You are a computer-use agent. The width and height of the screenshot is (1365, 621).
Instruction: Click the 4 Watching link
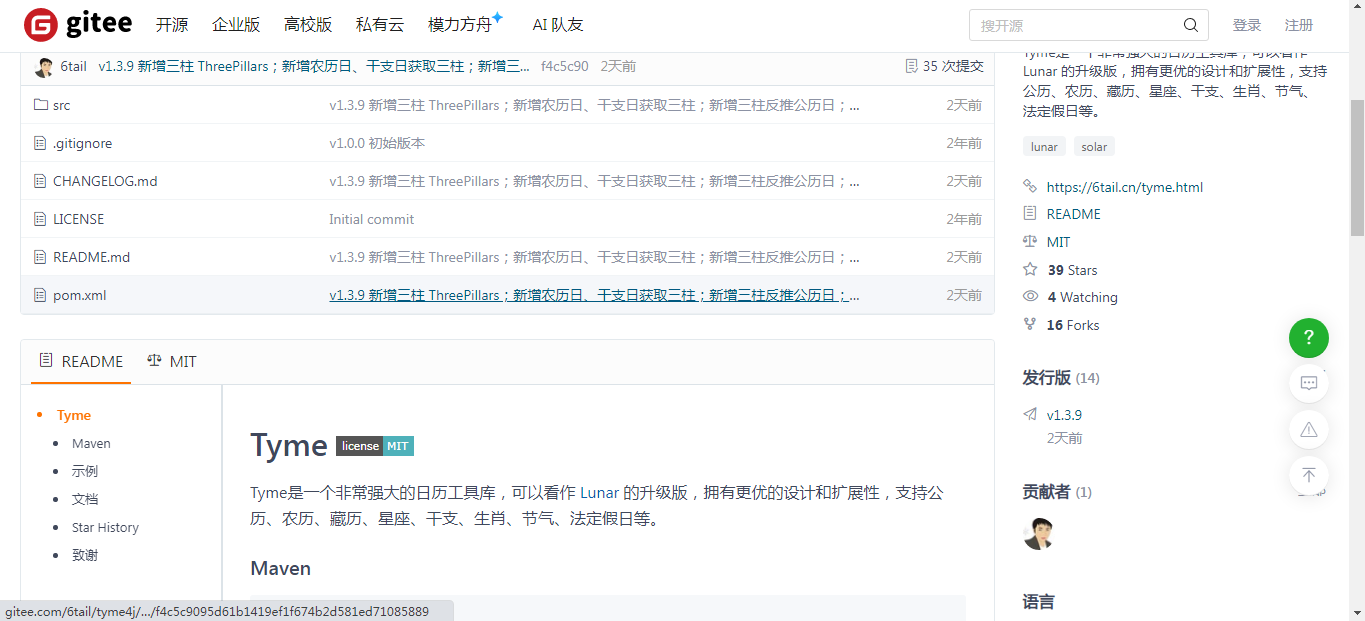[x=1082, y=297]
